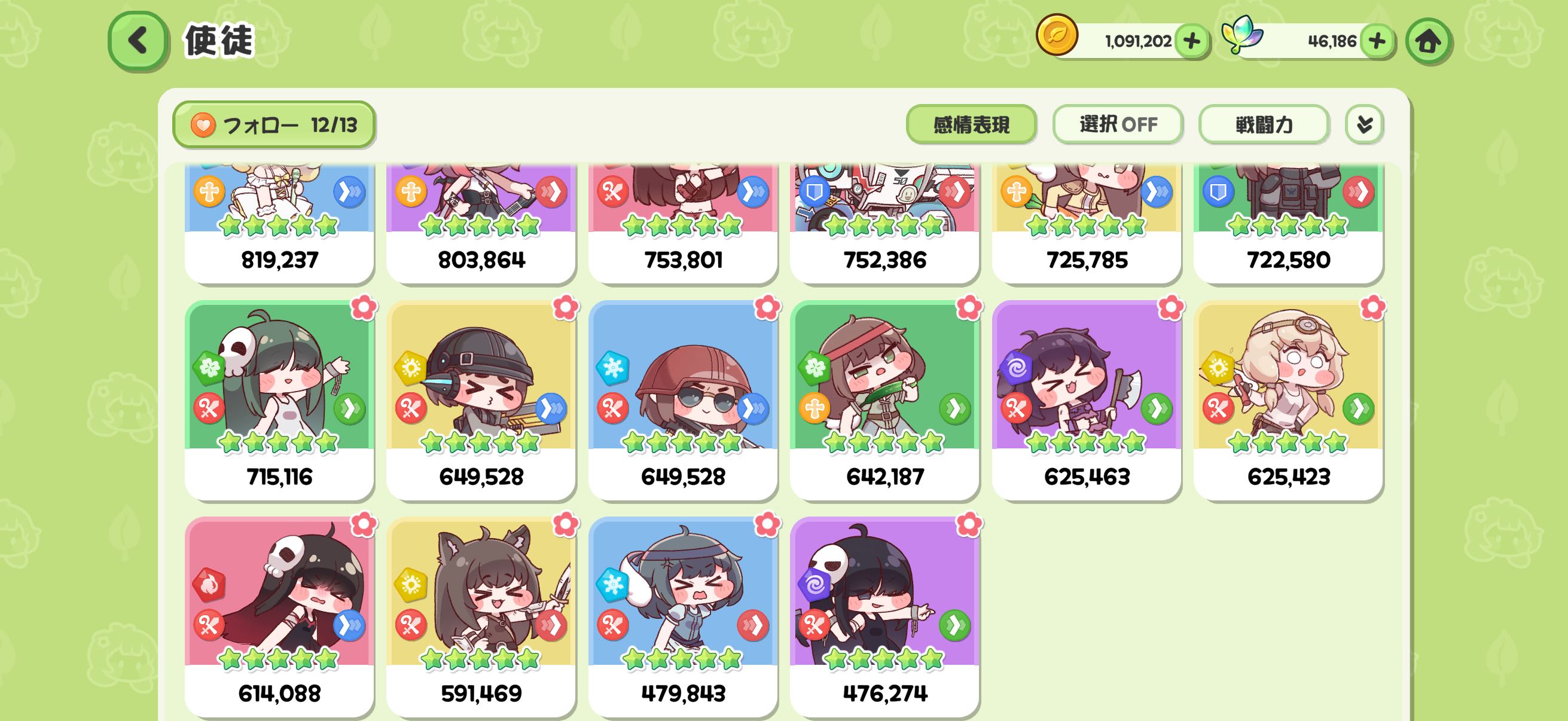Open the character card with 649,528 and sunglasses
This screenshot has height=721, width=1568.
pyautogui.click(x=683, y=401)
